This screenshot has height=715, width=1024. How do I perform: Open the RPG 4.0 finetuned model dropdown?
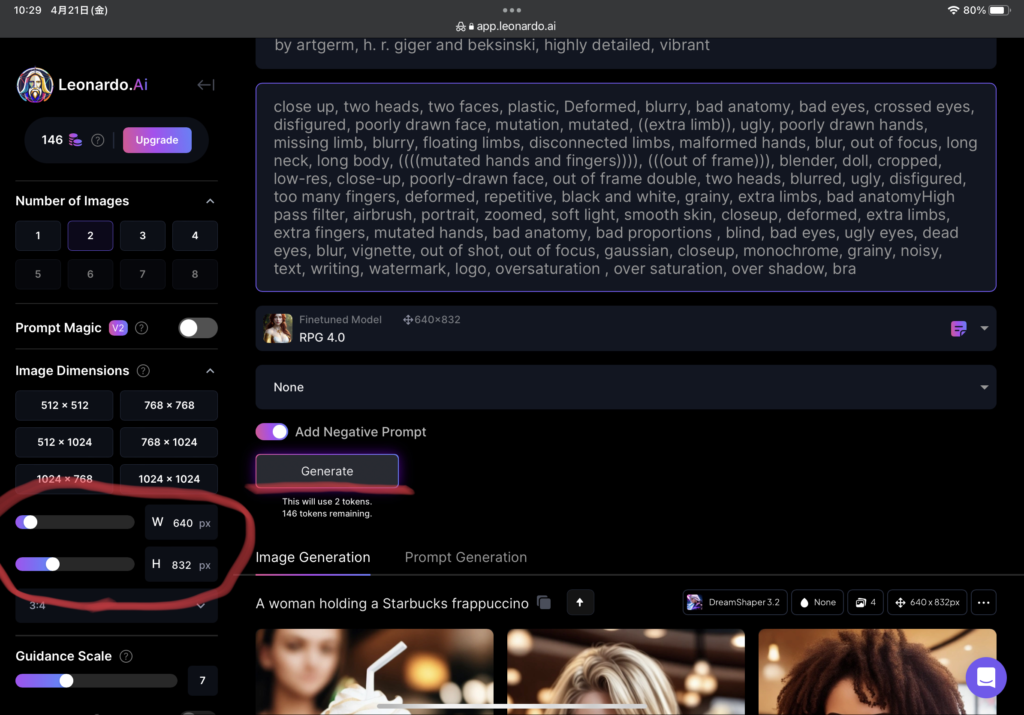[x=984, y=328]
